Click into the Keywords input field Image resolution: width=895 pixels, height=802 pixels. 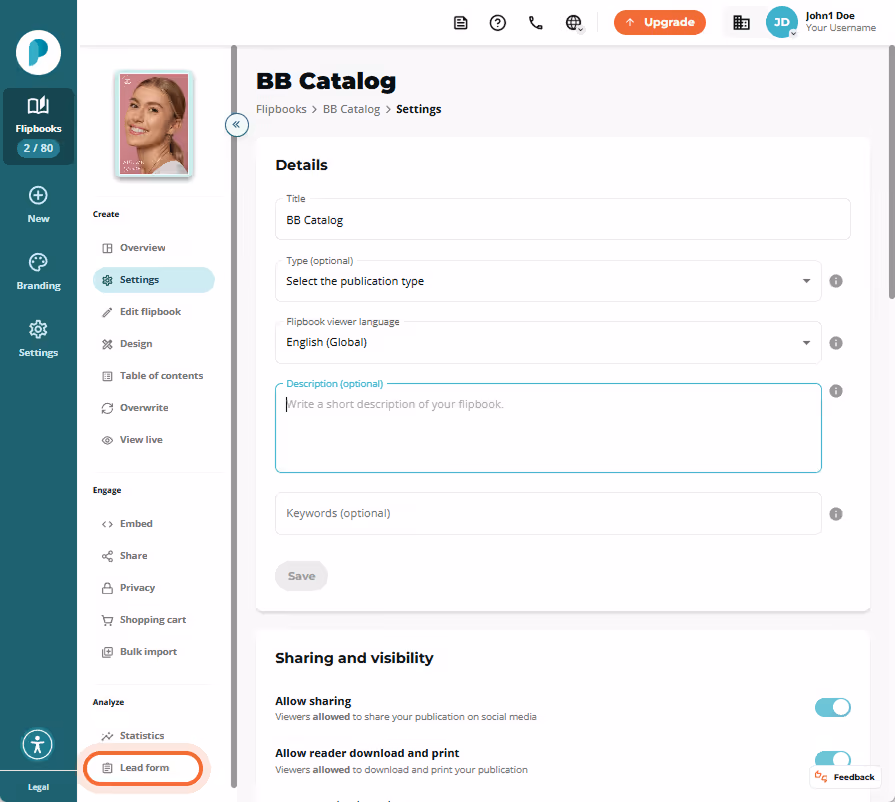[x=548, y=513]
